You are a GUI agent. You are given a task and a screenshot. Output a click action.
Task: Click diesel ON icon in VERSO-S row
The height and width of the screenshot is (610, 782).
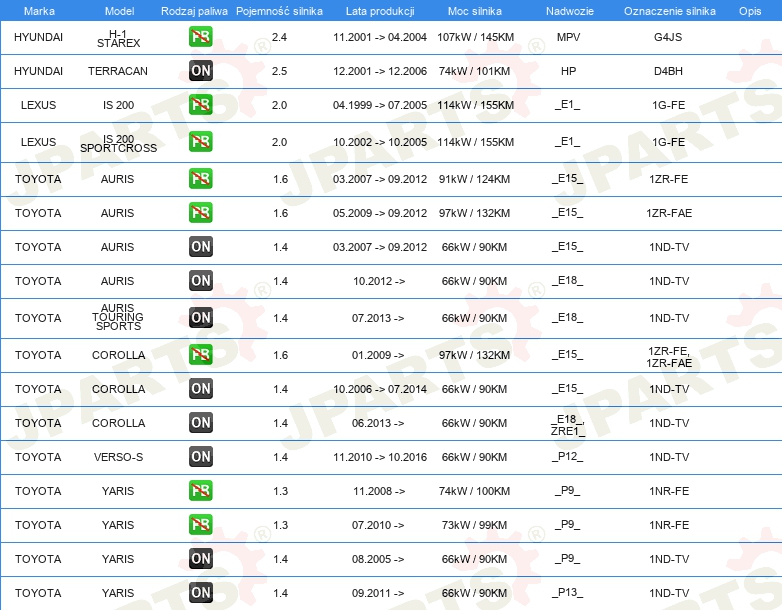click(200, 456)
